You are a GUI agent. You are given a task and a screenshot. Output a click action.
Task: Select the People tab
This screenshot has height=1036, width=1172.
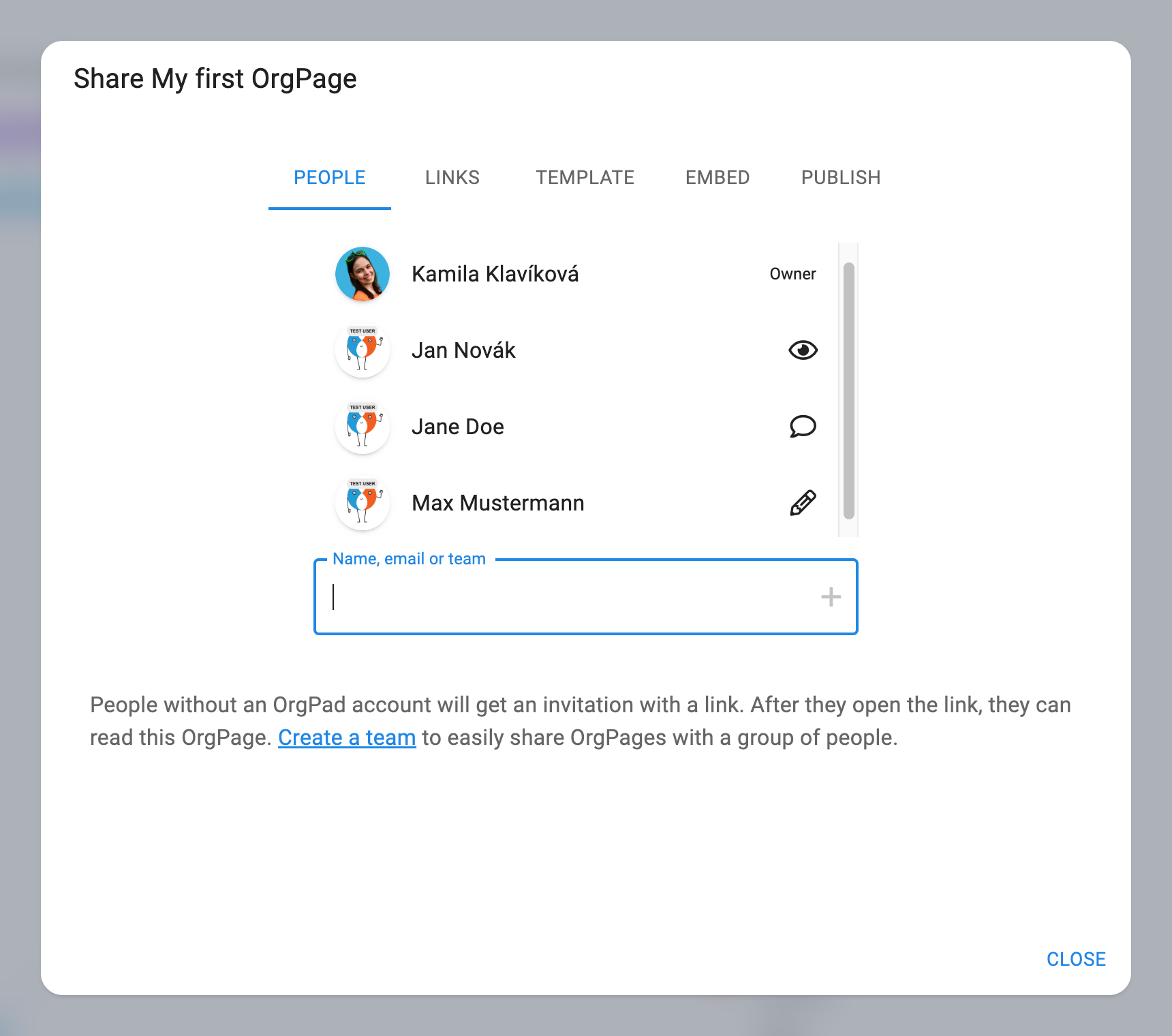(330, 178)
